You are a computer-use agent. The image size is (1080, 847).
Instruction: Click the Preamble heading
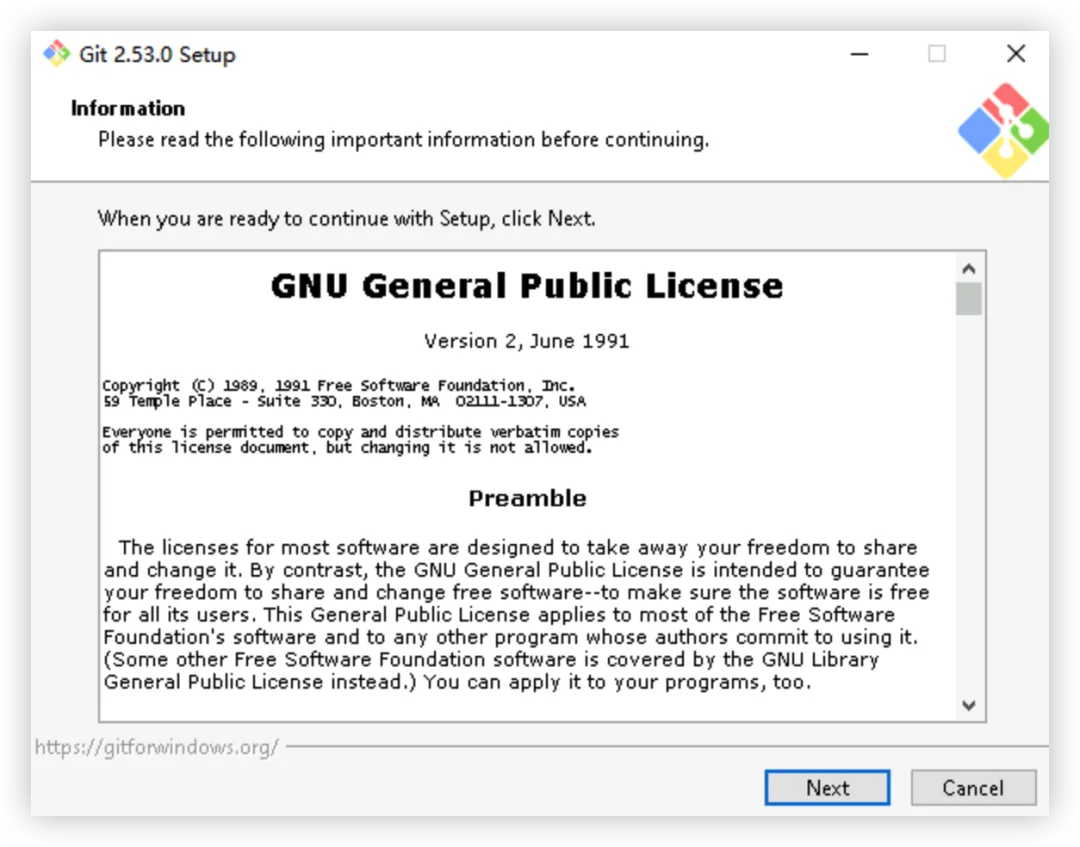coord(527,498)
